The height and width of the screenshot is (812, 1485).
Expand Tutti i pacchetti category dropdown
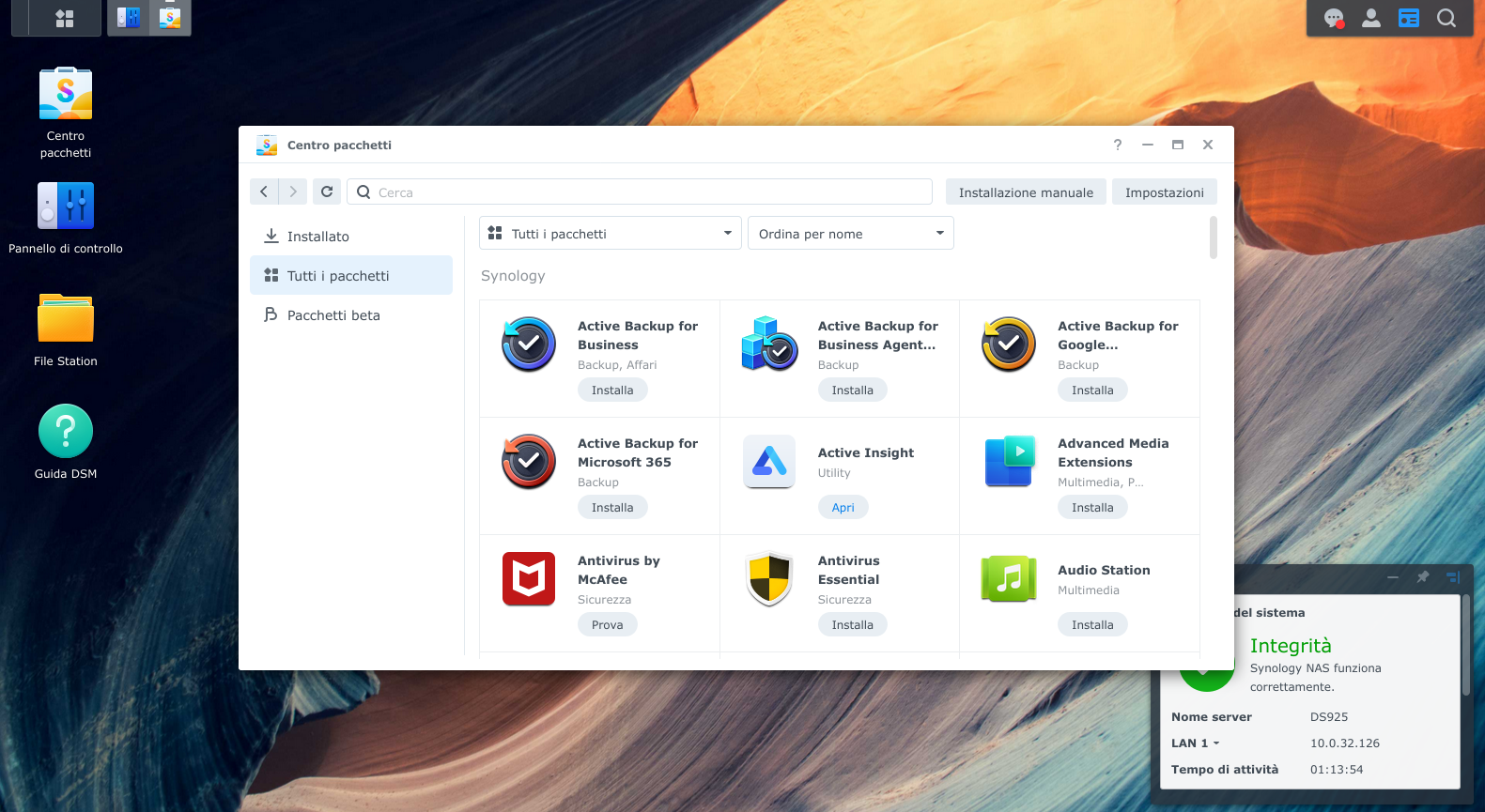point(611,234)
